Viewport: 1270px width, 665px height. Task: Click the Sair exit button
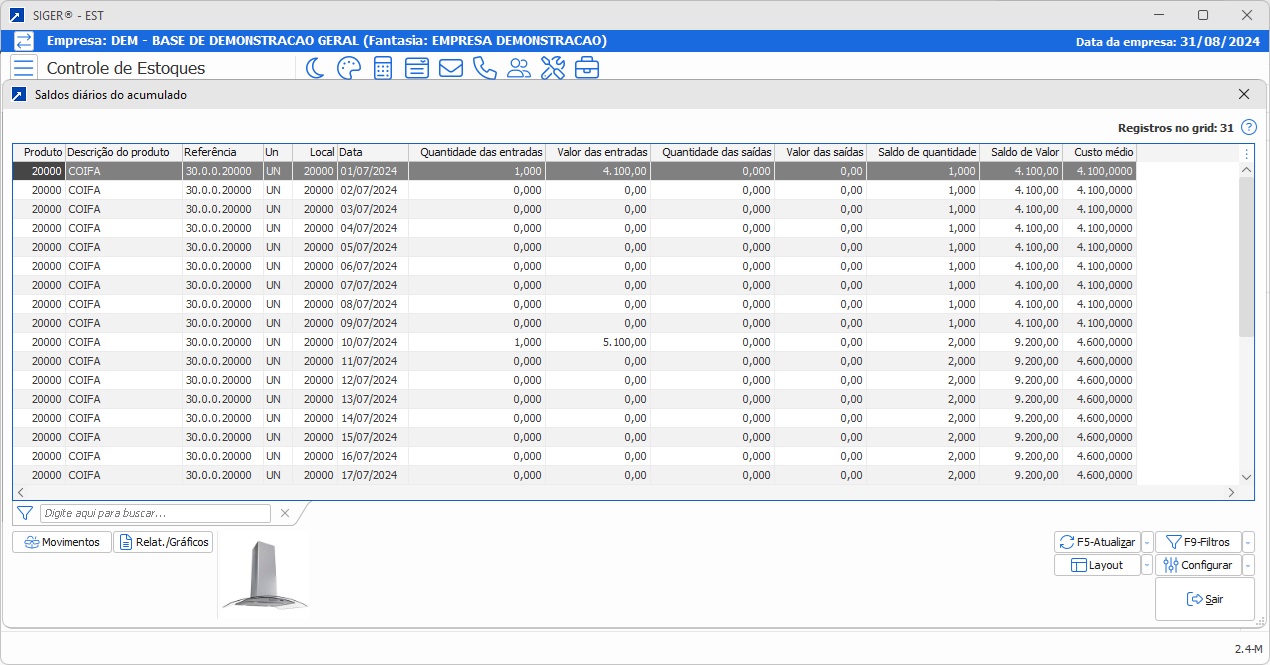click(x=1204, y=599)
